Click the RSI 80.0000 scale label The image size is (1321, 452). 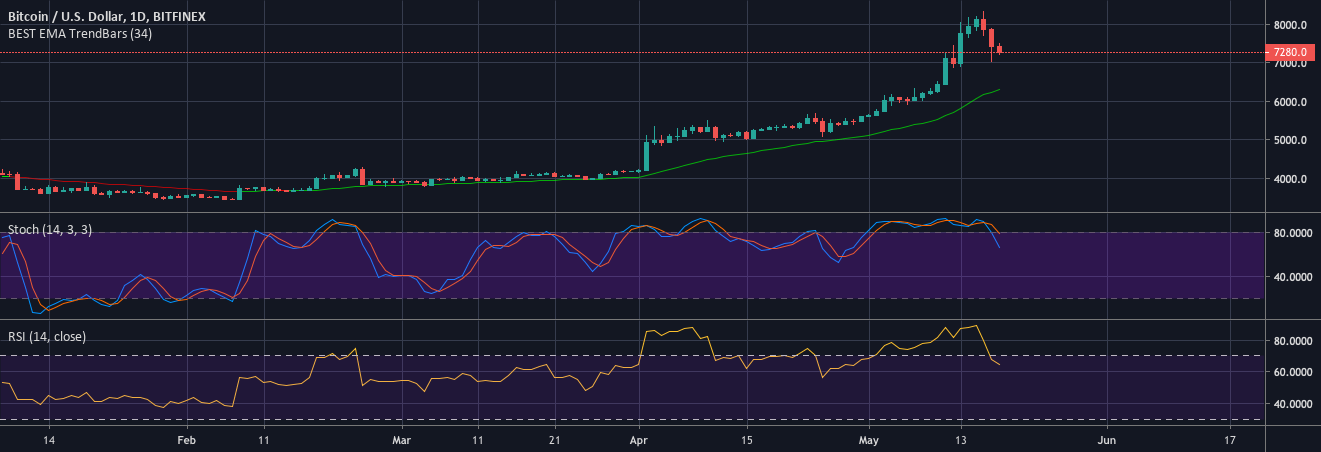[1291, 341]
